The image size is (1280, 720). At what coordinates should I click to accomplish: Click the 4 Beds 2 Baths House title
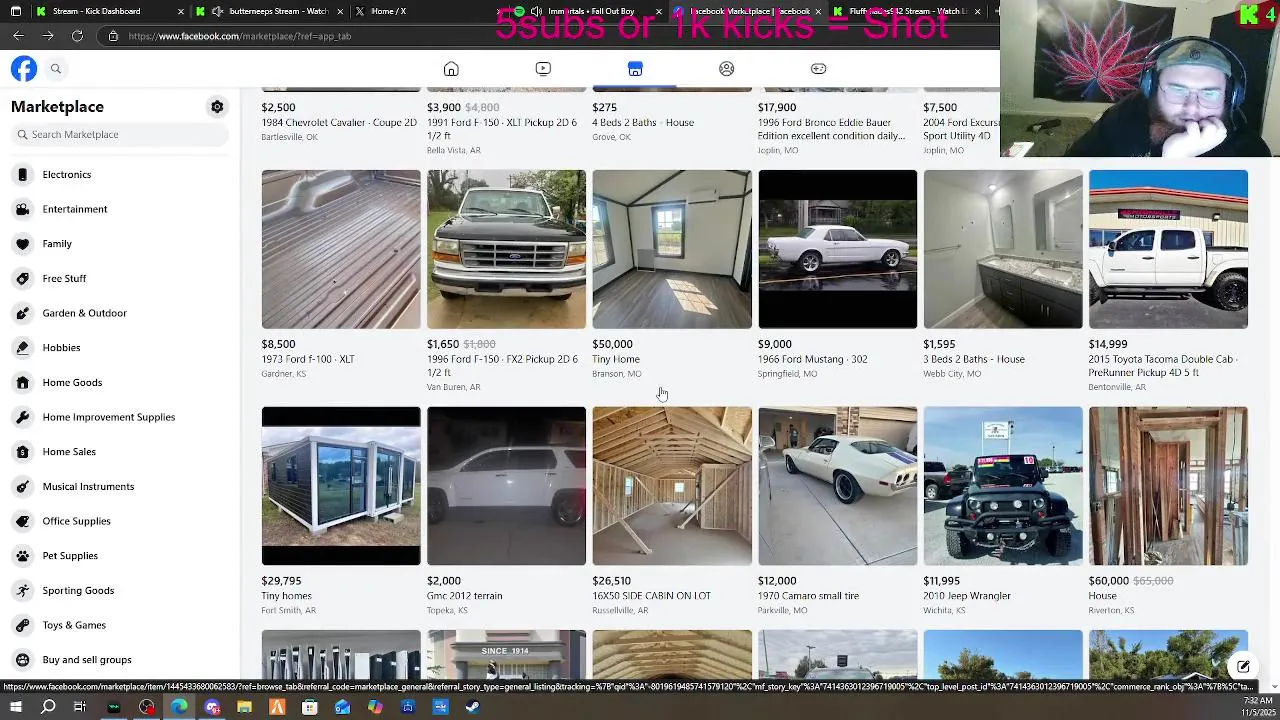[x=643, y=122]
